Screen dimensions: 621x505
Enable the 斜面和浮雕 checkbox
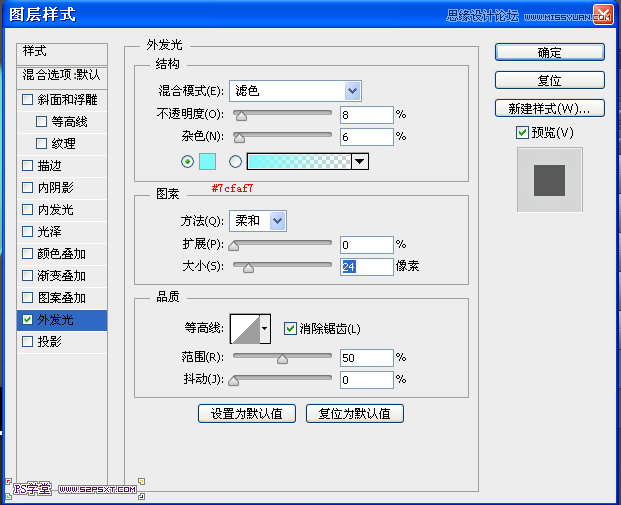27,99
